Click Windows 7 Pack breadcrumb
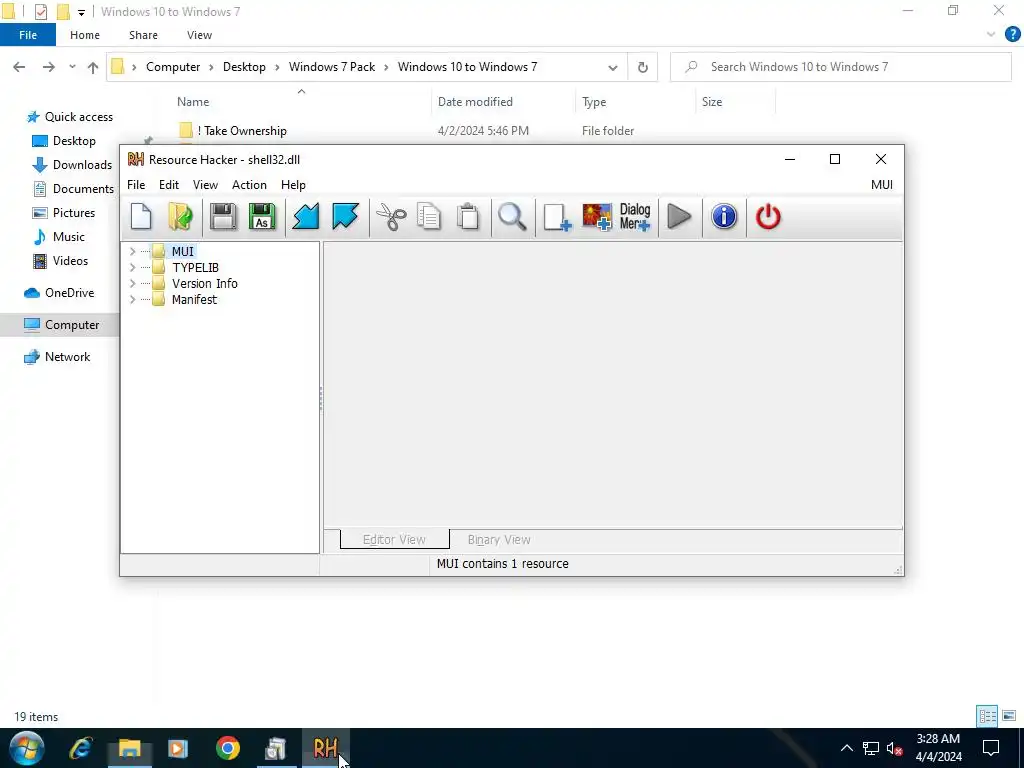 coord(332,67)
